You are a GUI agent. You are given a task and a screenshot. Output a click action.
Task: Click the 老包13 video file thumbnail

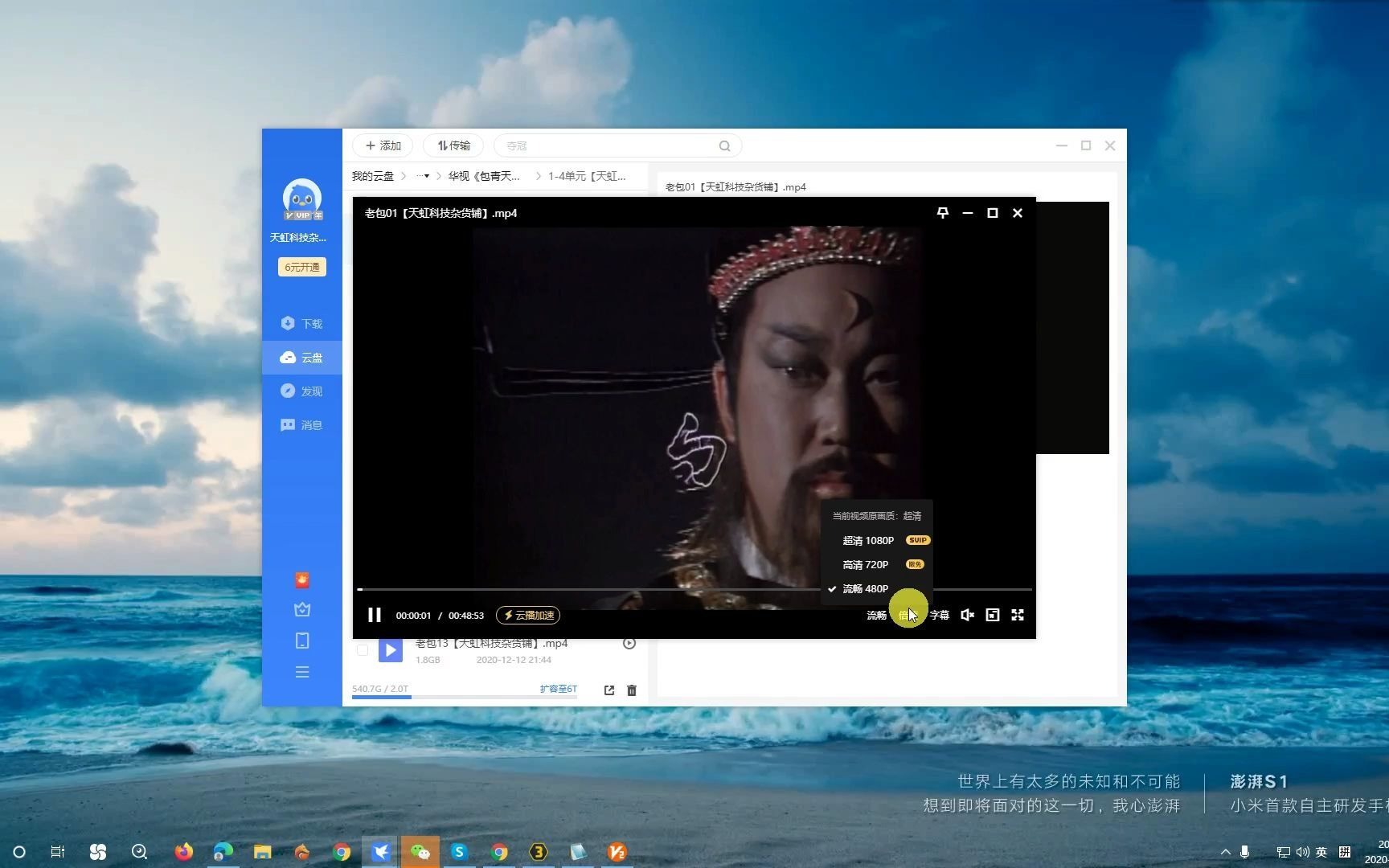tap(391, 650)
